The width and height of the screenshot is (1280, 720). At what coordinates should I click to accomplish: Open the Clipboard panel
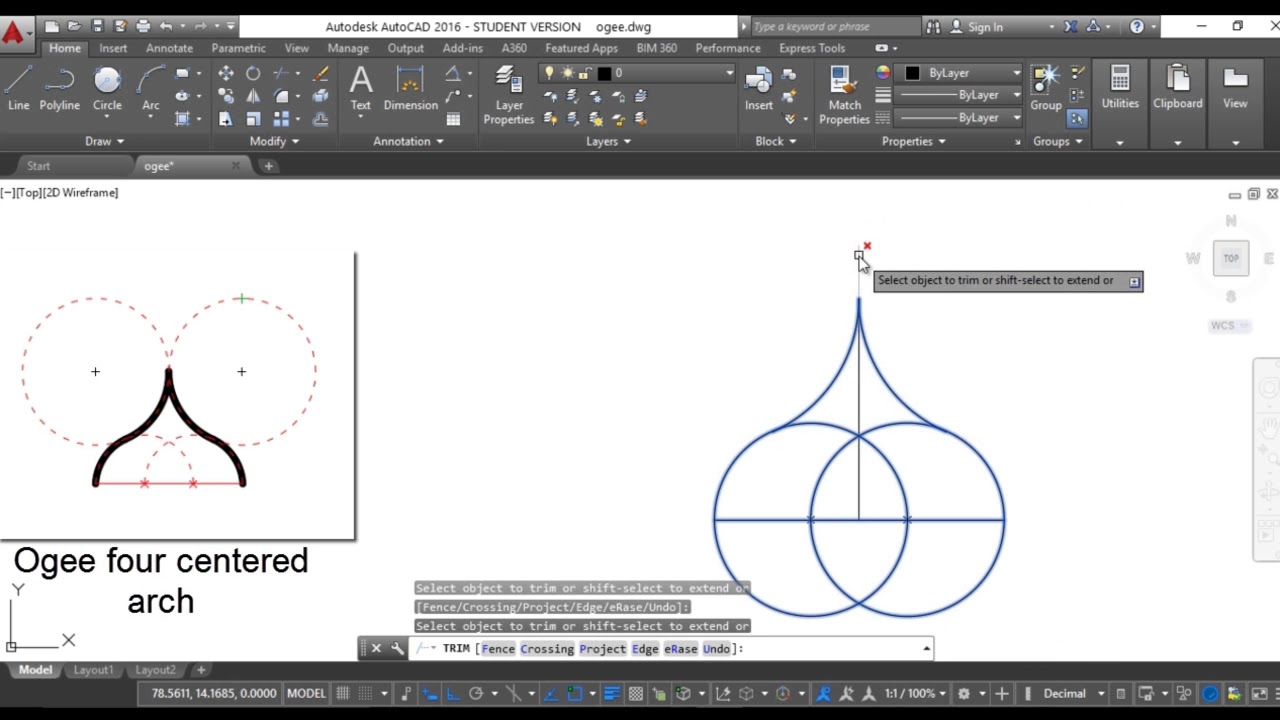click(x=1178, y=88)
